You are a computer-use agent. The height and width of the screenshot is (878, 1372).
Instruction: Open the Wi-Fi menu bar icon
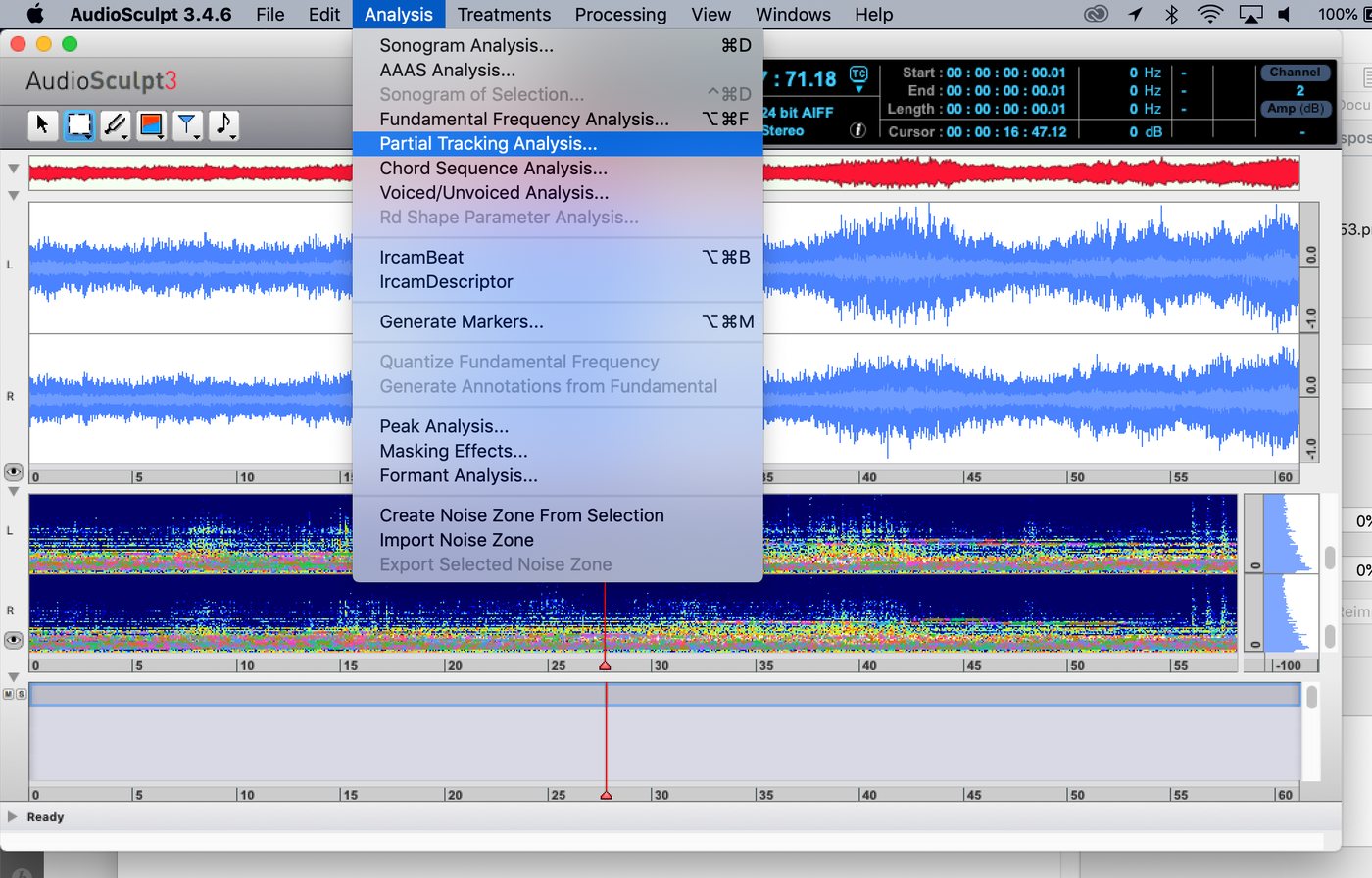click(x=1211, y=14)
